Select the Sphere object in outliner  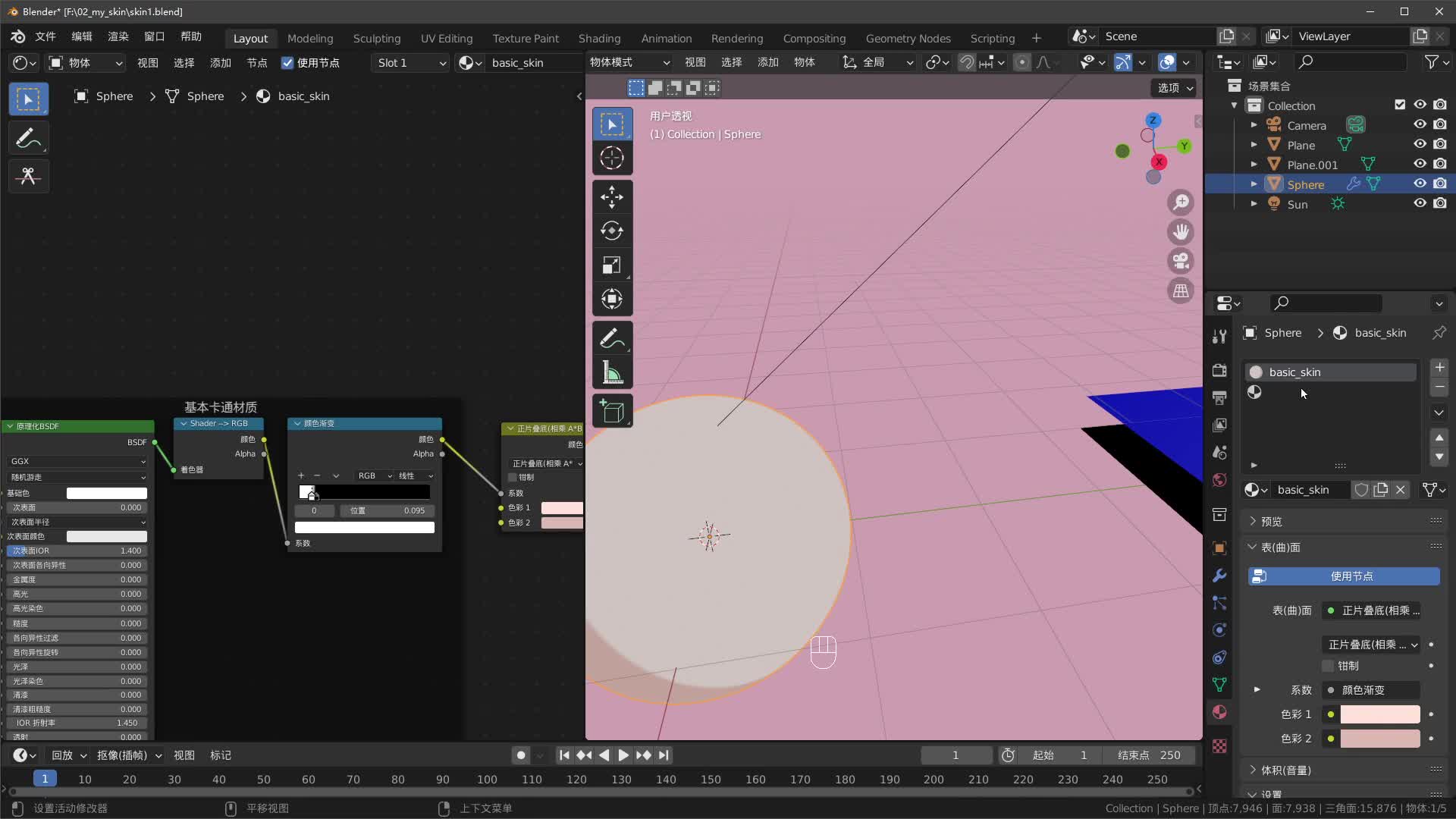1305,184
